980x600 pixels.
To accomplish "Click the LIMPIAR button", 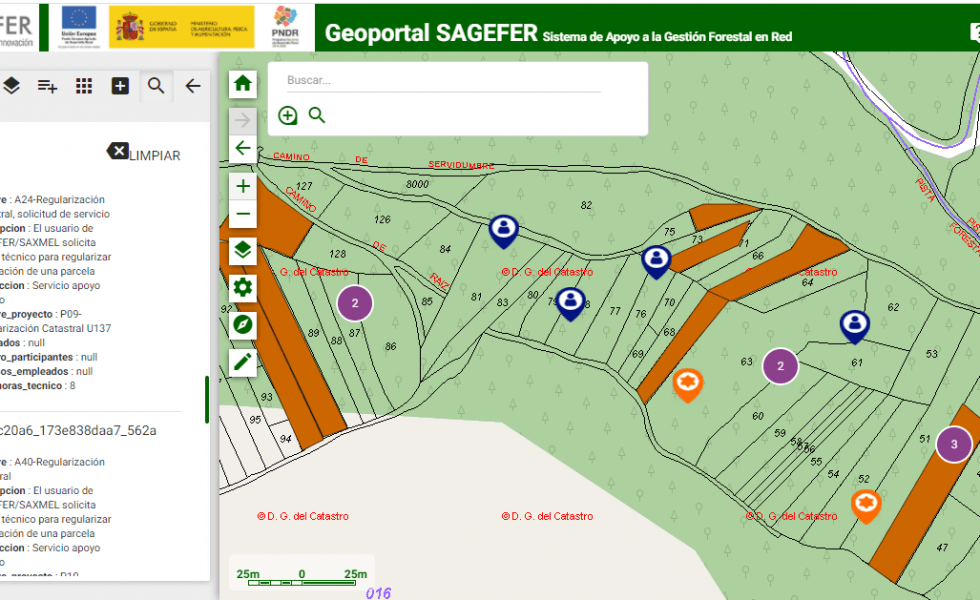I will coord(145,153).
